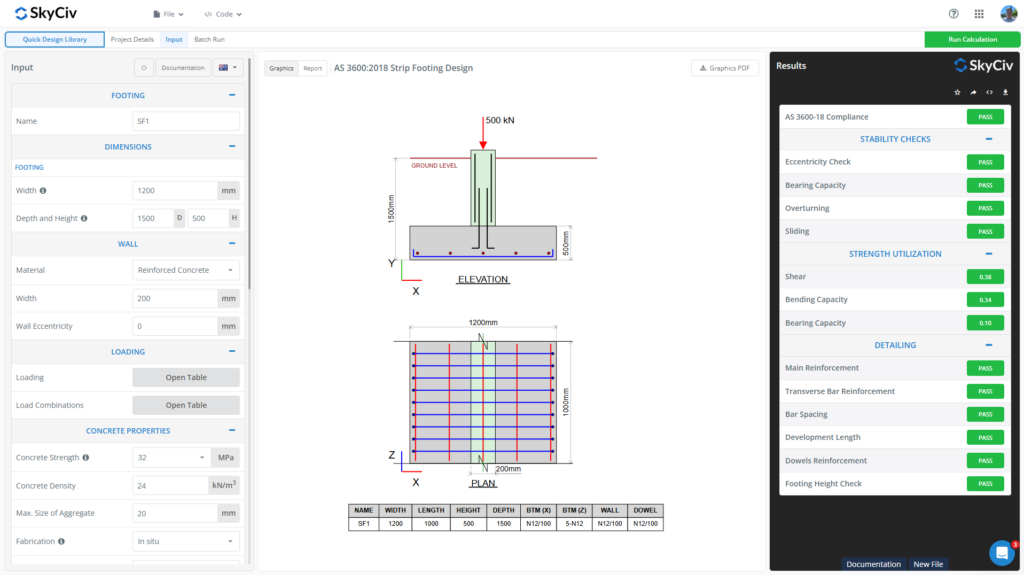Click the info icon next to footing Width

pyautogui.click(x=43, y=191)
